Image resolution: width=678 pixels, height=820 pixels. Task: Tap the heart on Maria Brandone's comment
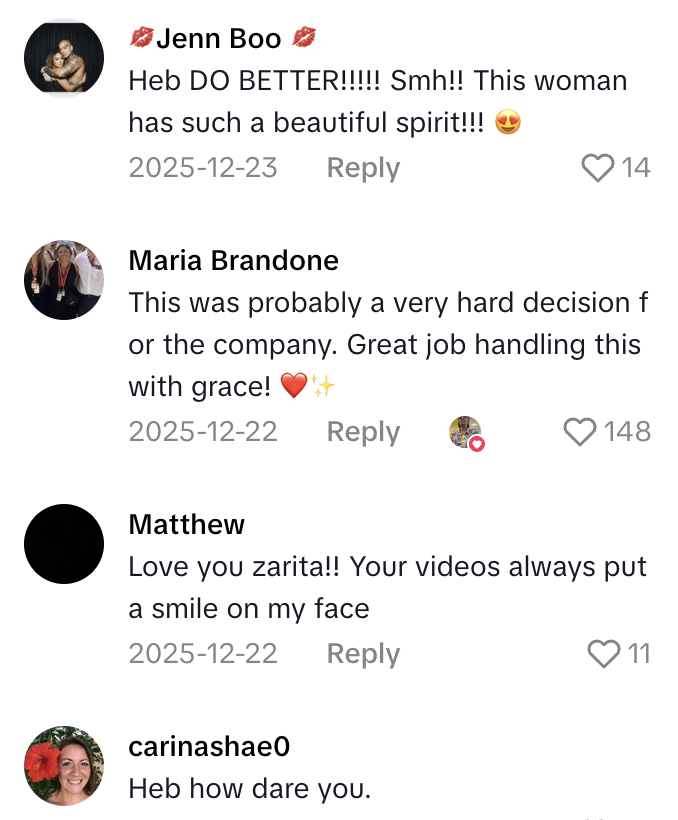[580, 432]
